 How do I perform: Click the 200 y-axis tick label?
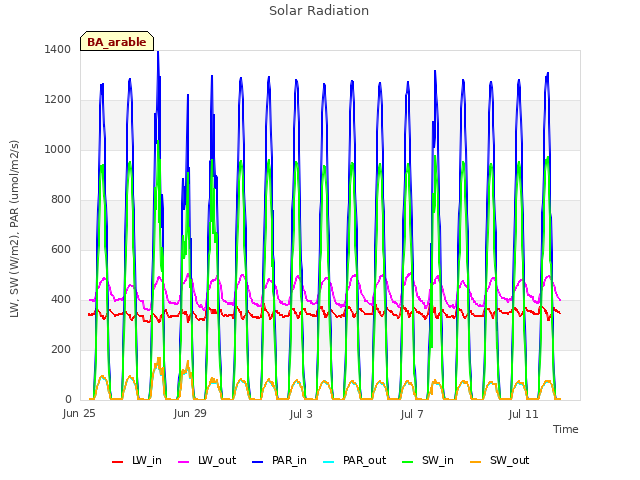(61, 349)
